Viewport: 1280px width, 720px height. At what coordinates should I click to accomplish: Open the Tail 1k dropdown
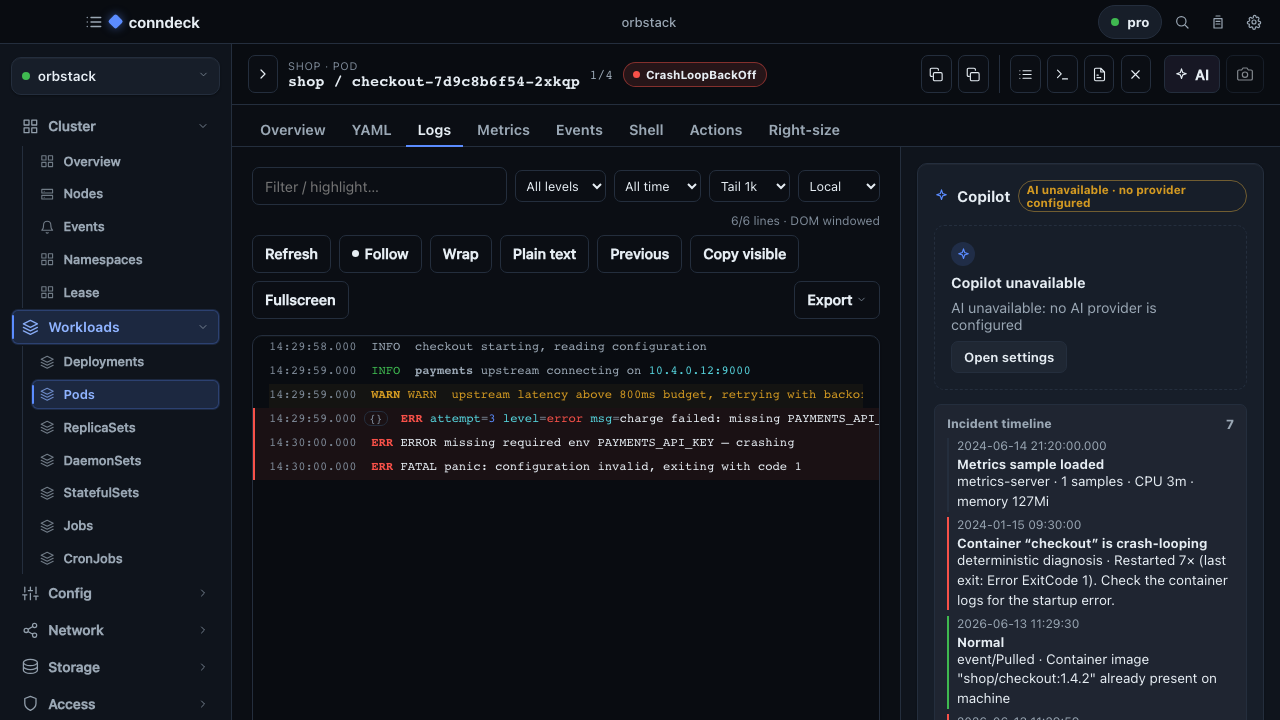[x=749, y=186]
